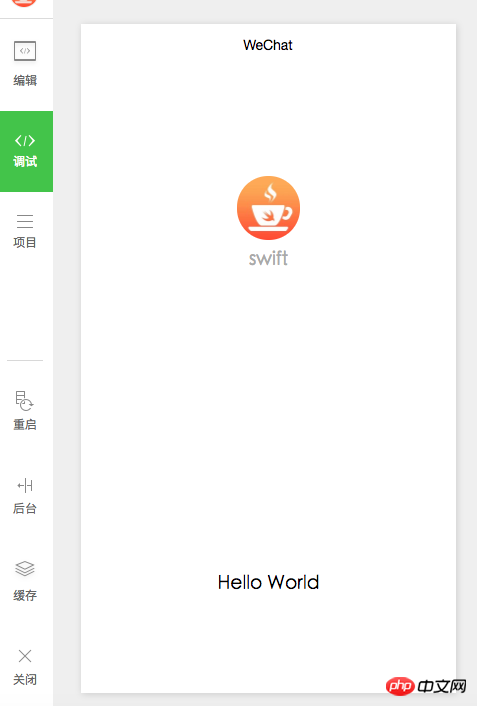Click the background arrow icon above 后台

[25, 485]
